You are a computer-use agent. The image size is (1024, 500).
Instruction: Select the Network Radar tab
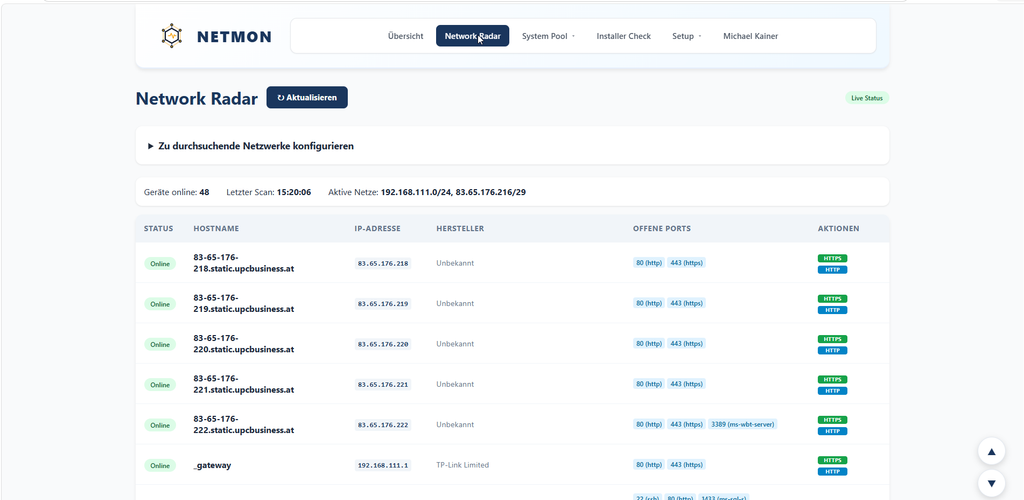click(x=473, y=36)
